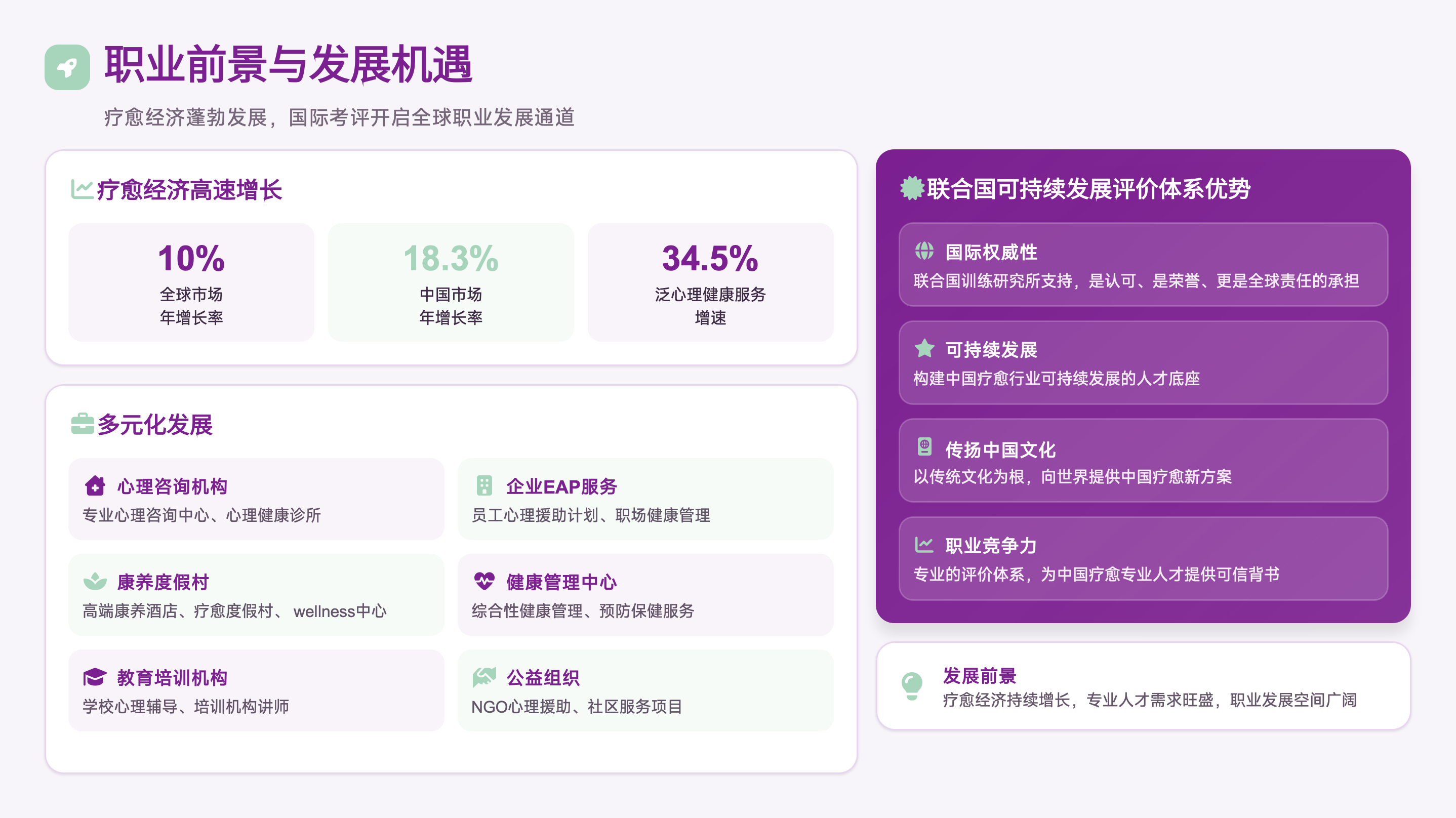Click the text 联合国训练研究所支持，是认可、是荣誉、更是全球责任的承担
The height and width of the screenshot is (818, 1456).
coord(1136,280)
